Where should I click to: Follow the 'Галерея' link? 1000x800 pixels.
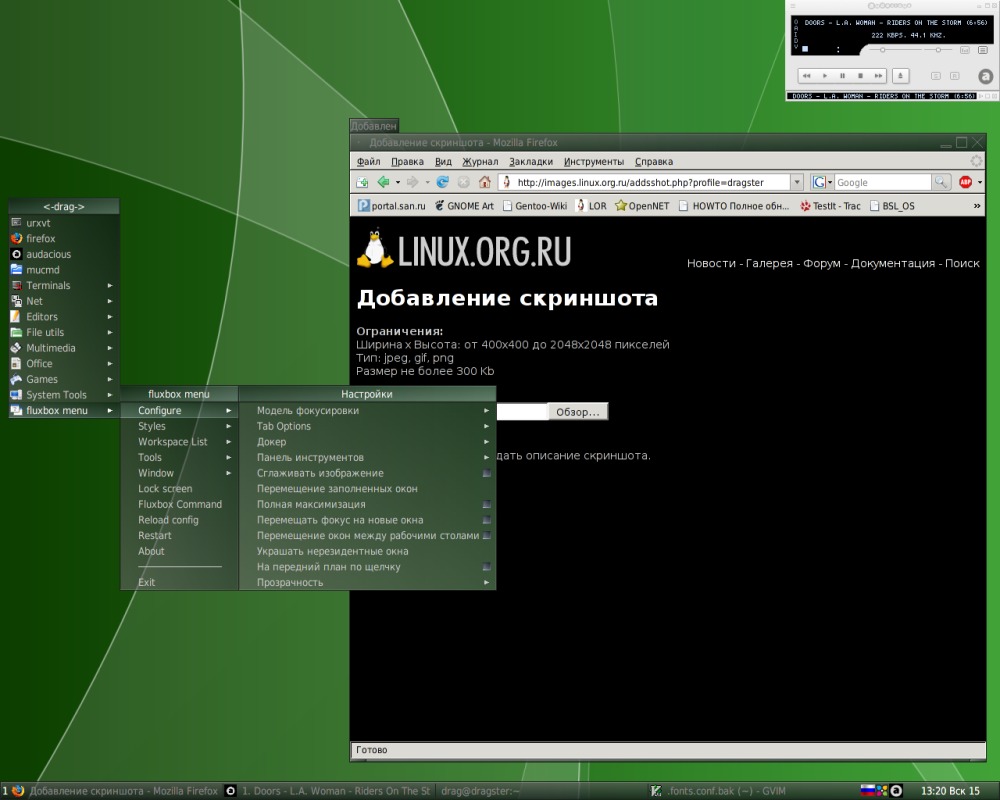(769, 263)
